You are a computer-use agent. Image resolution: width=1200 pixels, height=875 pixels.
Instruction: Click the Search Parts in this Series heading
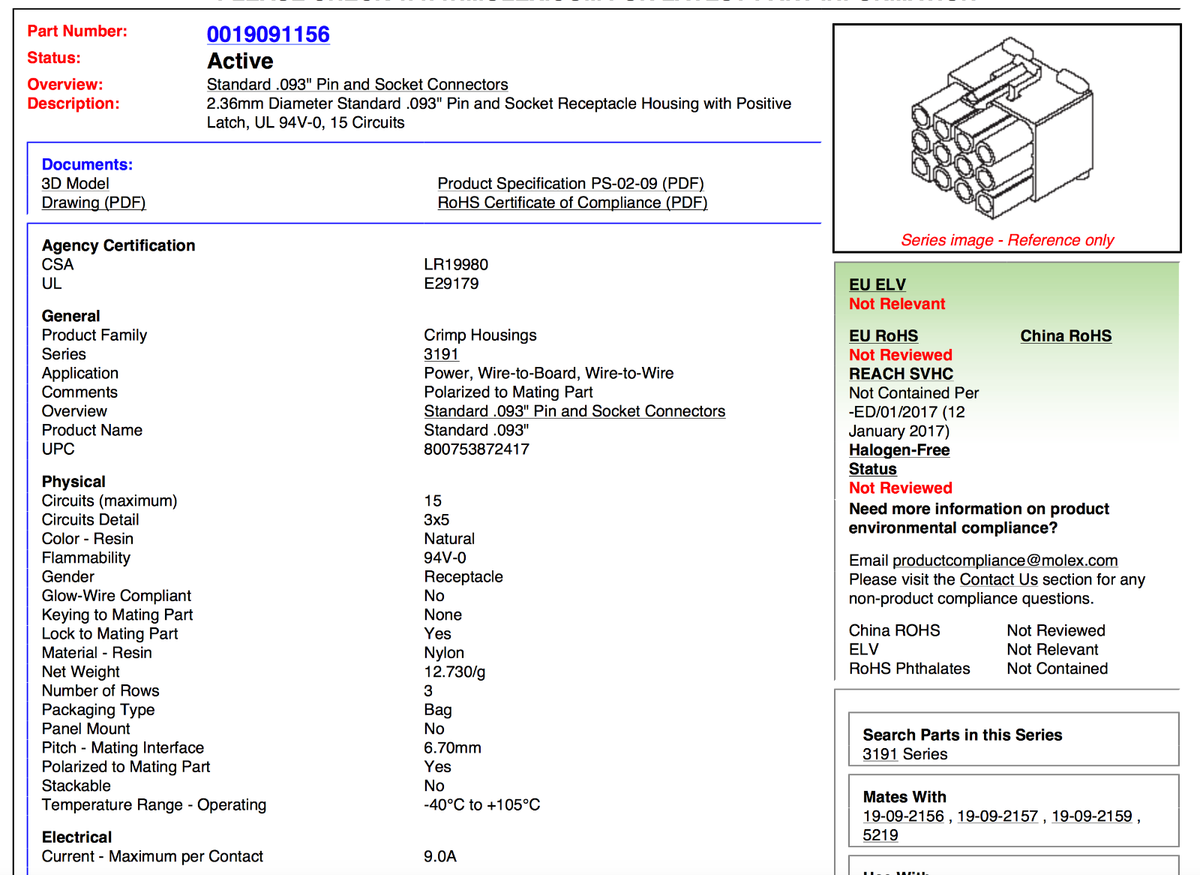(962, 735)
